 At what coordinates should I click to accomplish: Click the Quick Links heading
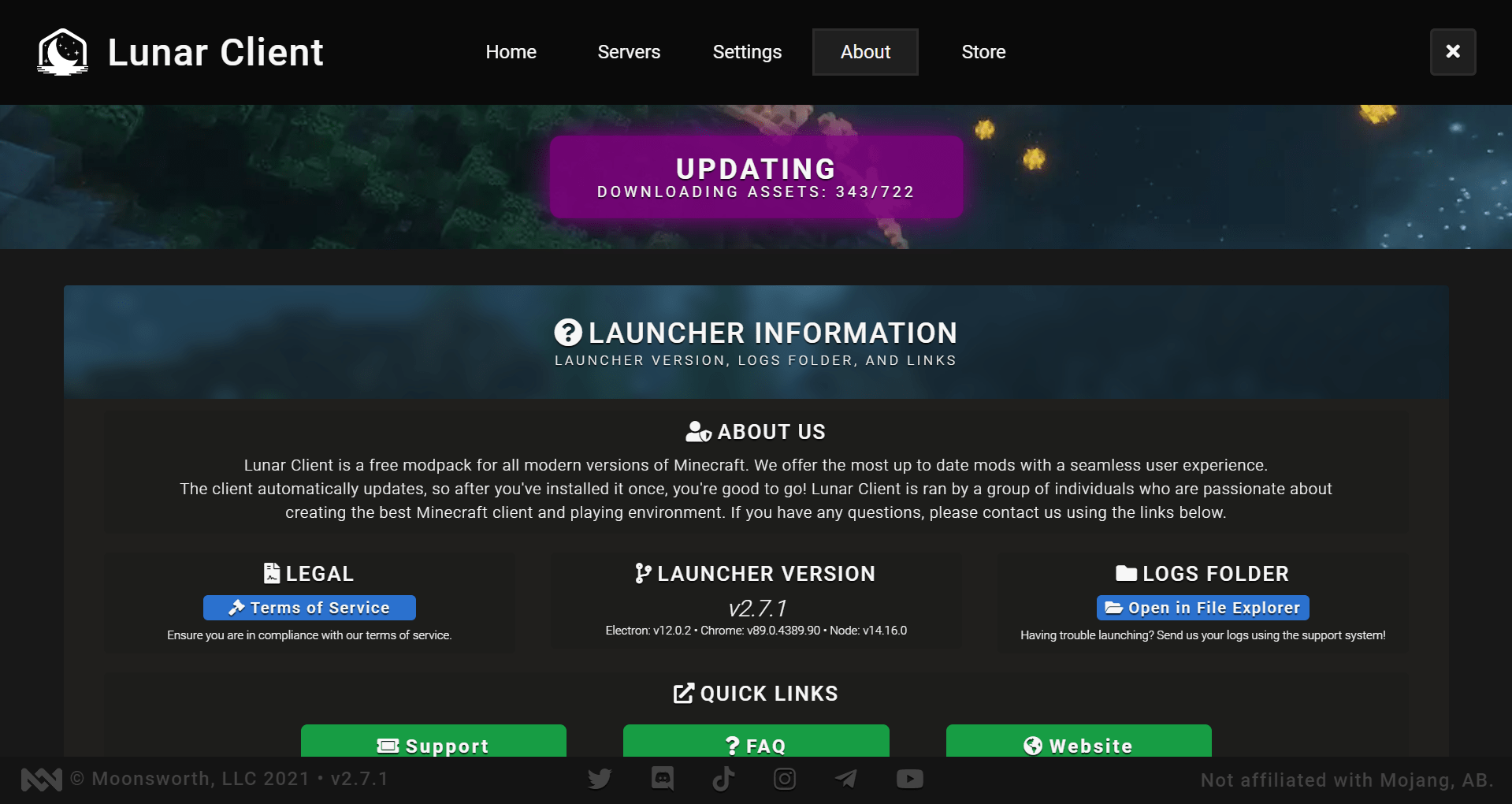click(x=769, y=694)
